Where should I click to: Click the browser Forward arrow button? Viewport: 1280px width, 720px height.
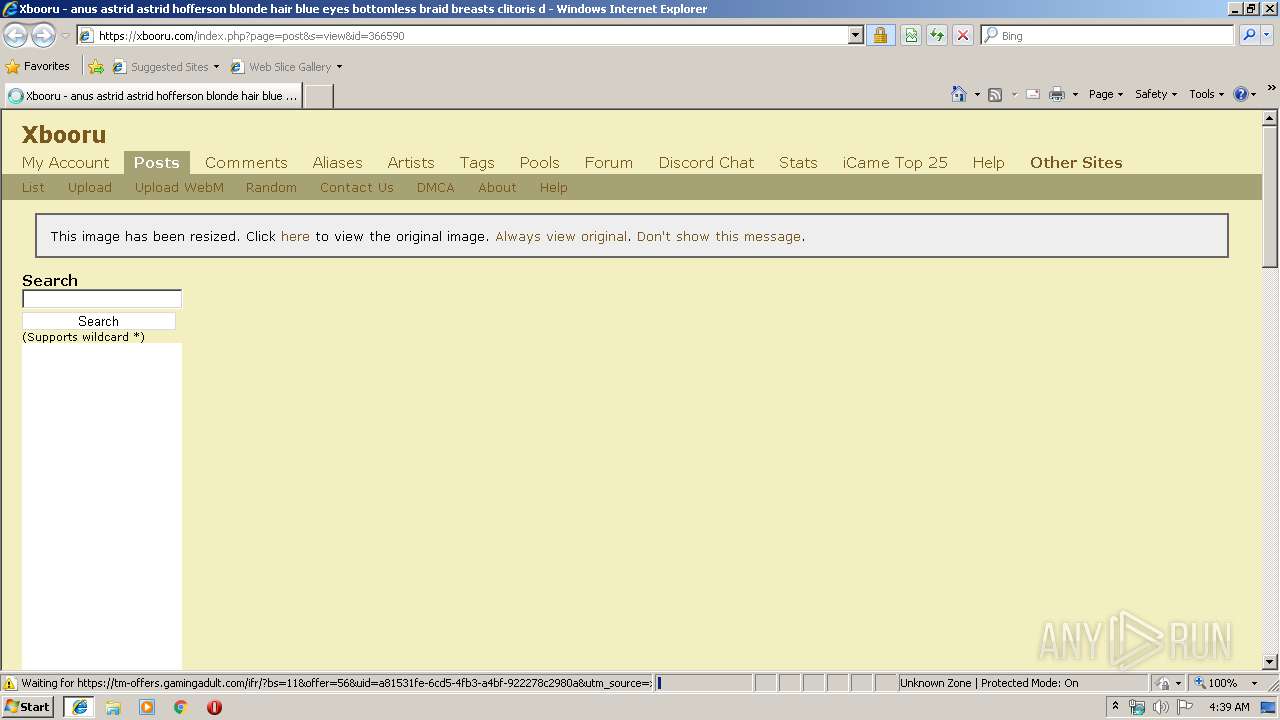point(43,36)
